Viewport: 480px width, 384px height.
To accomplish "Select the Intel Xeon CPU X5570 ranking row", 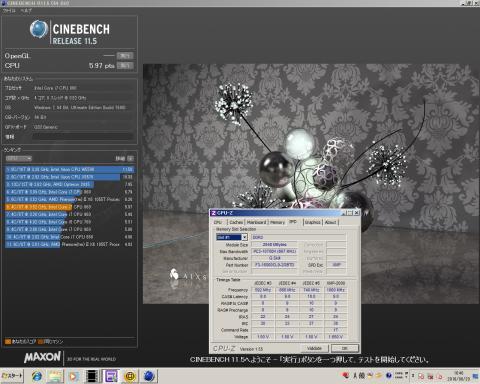I will click(69, 177).
